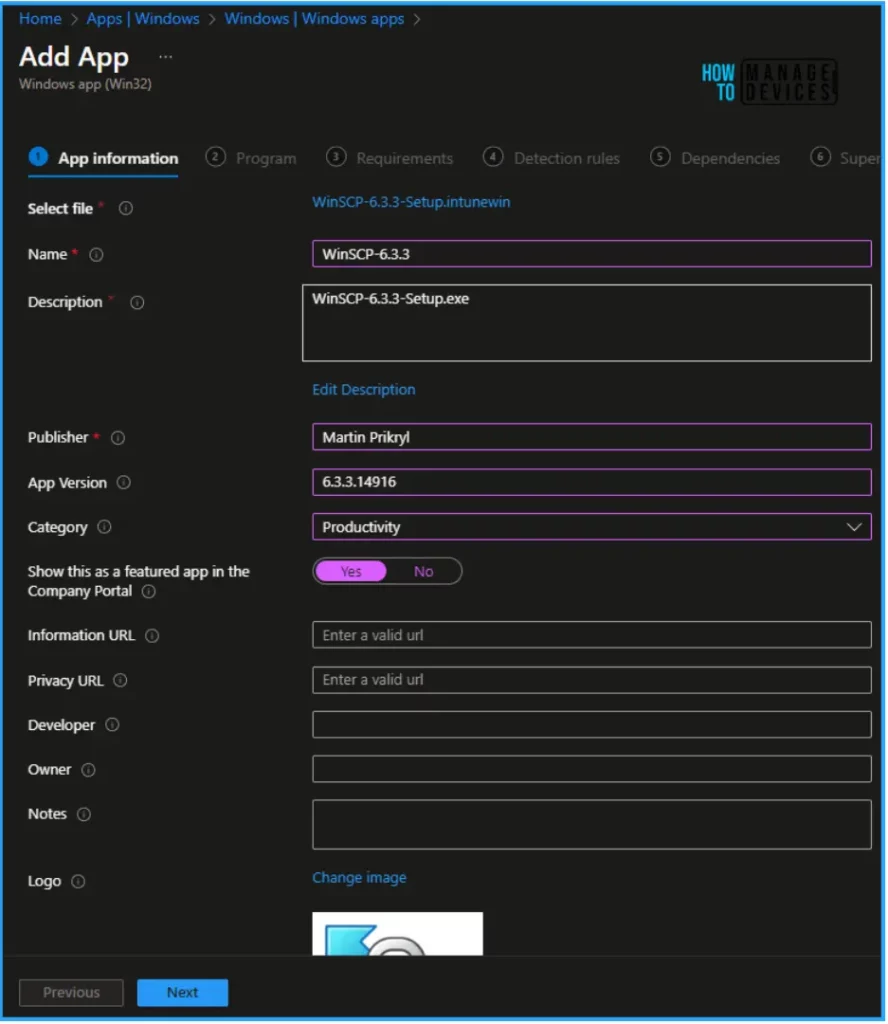Click the Previous button
Image resolution: width=888 pixels, height=1024 pixels.
(x=71, y=993)
